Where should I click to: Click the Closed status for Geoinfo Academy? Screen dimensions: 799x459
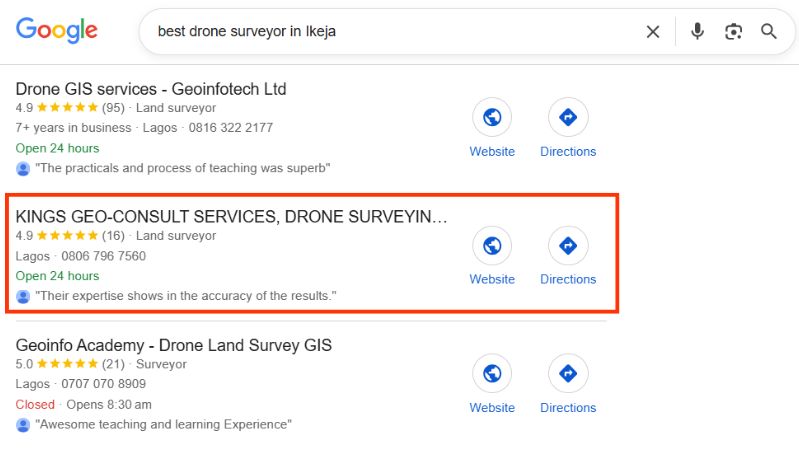click(35, 404)
